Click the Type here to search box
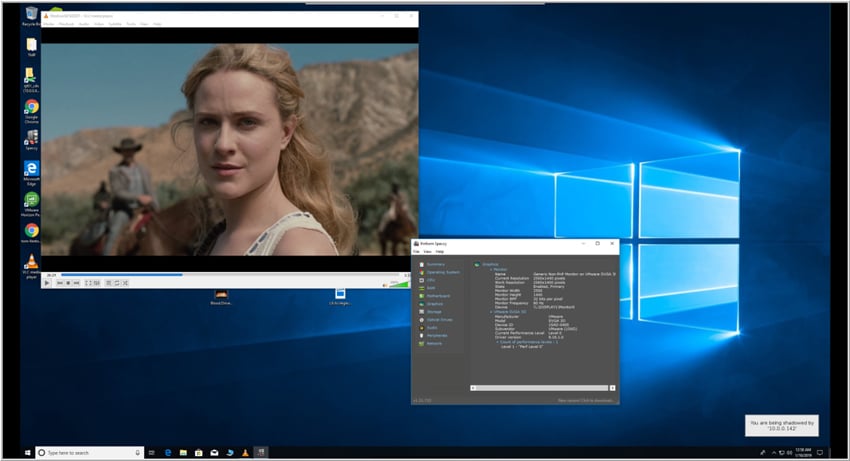850x461 pixels. [89, 452]
